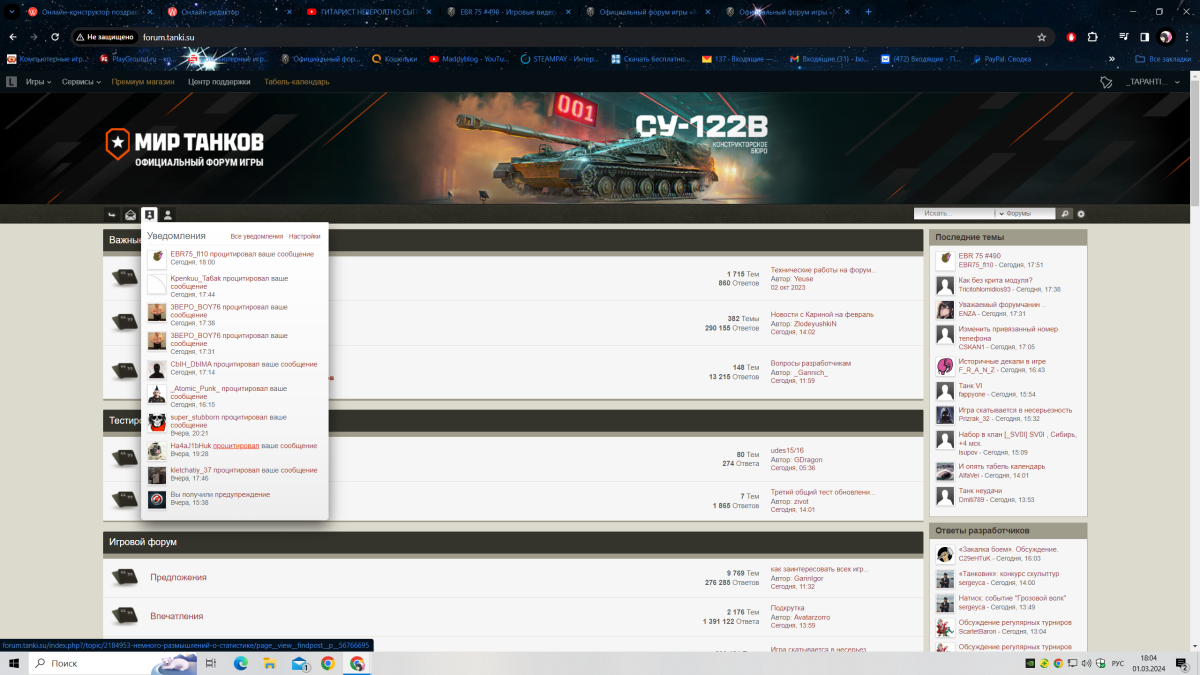Open Ha4aJ1bHuk's 'процитировал' notification link
Viewport: 1200px width, 675px height.
(236, 445)
